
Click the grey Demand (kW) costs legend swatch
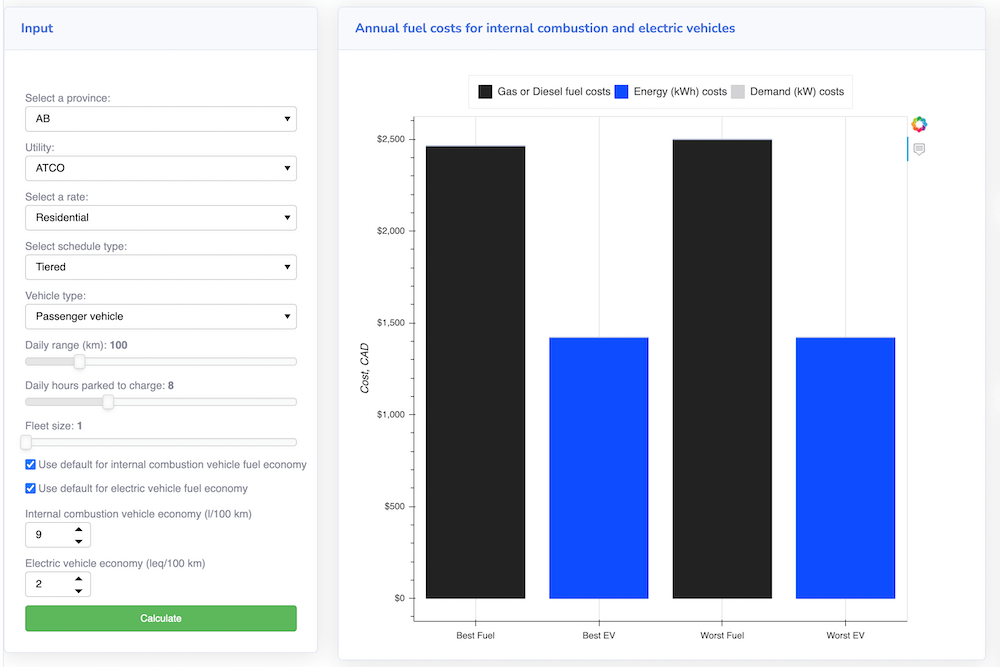click(737, 92)
